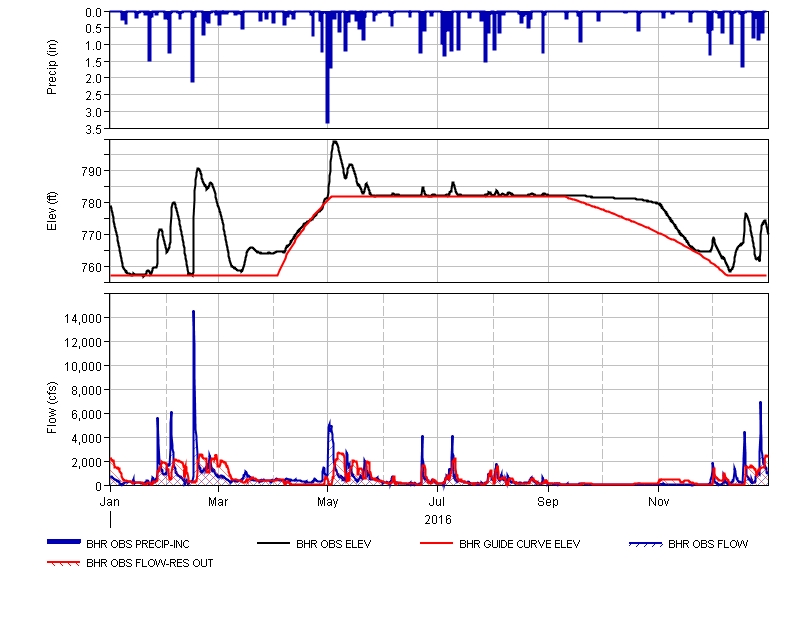Viewport: 800px width, 627px height.
Task: Click the Jan label on time axis
Action: [x=110, y=502]
